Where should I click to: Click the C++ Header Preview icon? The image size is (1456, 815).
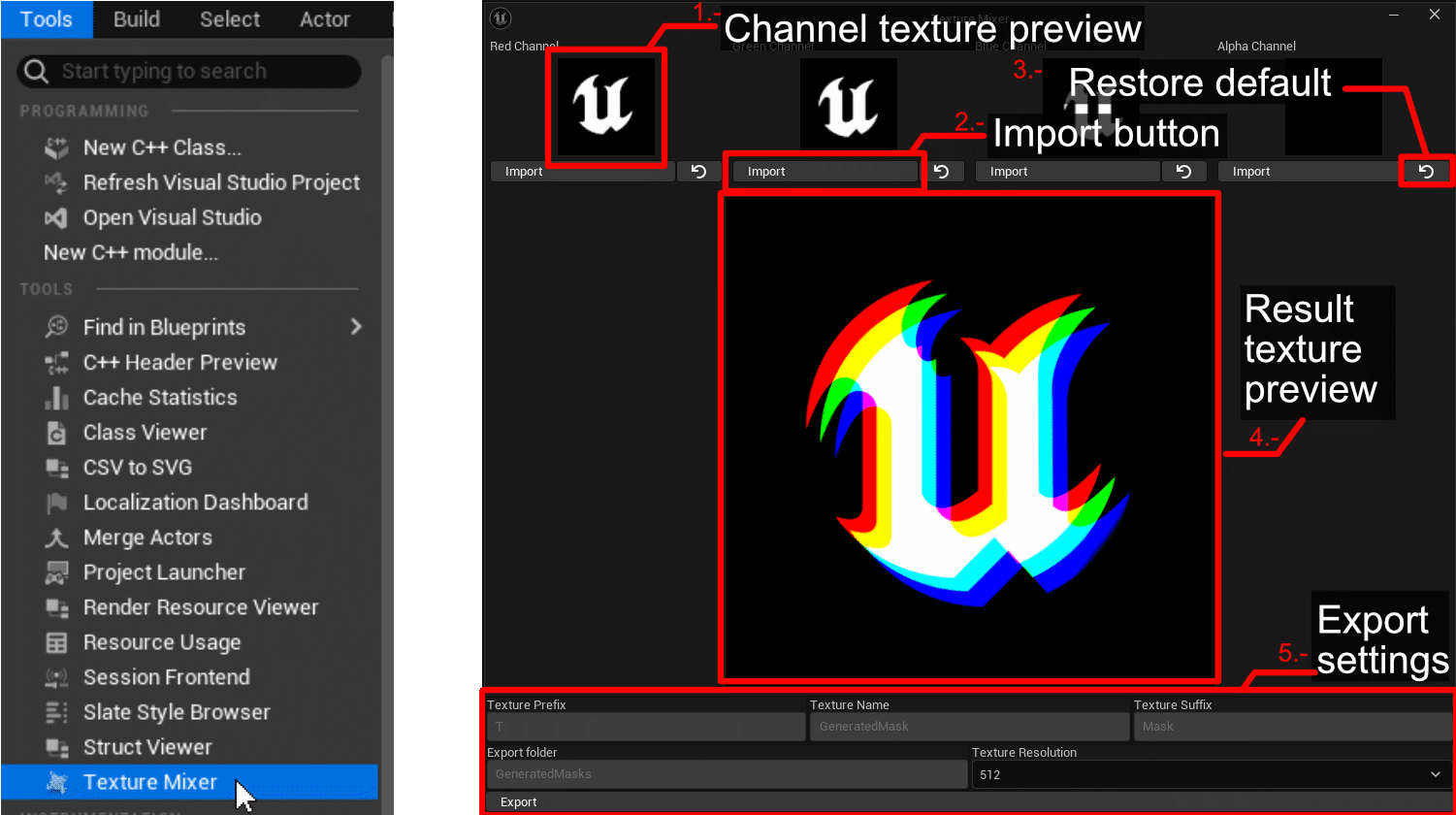pyautogui.click(x=57, y=363)
